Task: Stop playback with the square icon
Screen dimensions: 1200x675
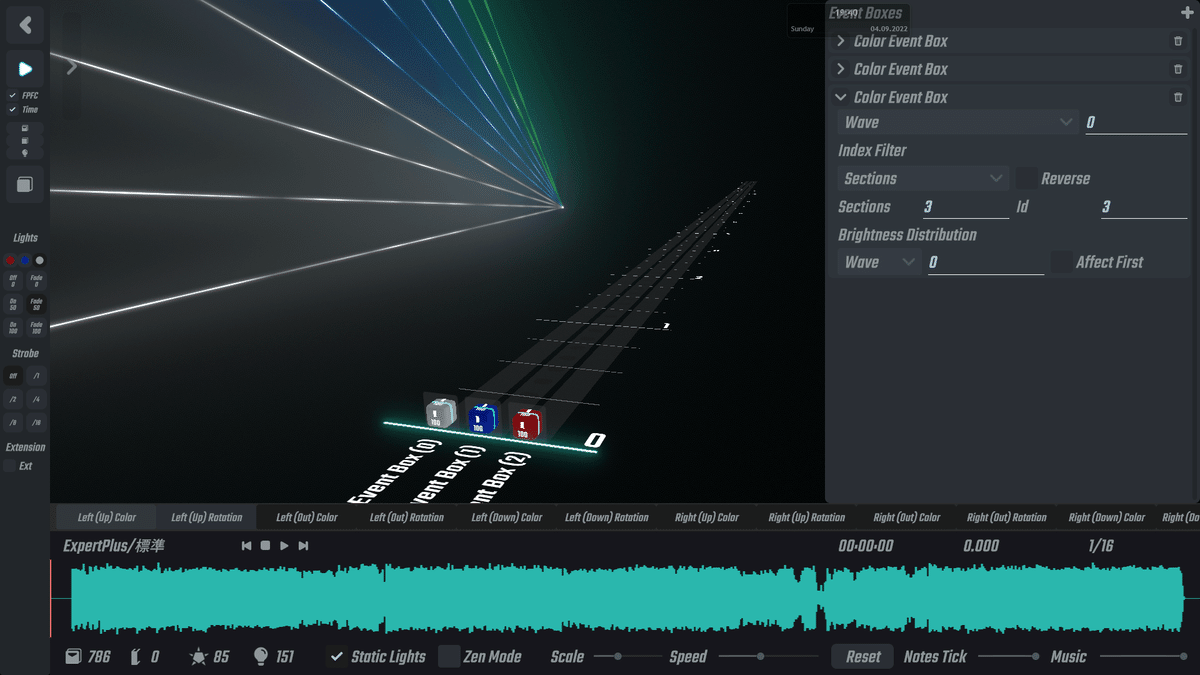Action: click(x=265, y=546)
